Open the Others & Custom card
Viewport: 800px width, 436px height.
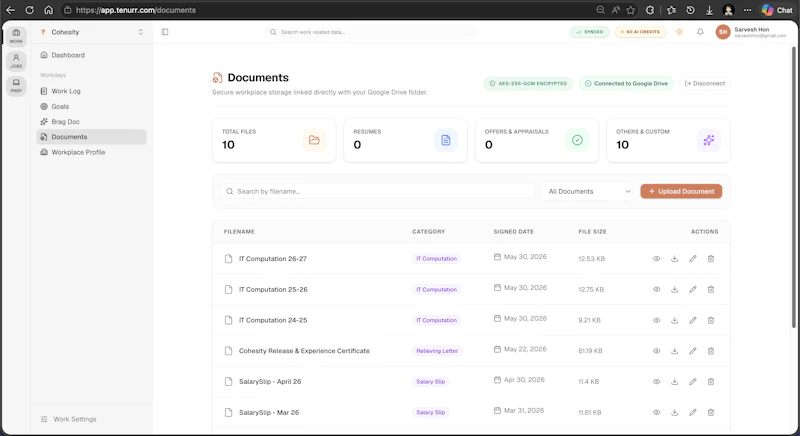point(668,140)
